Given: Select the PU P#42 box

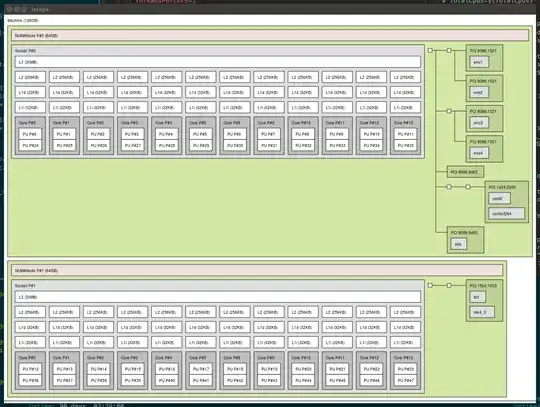Looking at the screenshot, I should coord(235,380).
